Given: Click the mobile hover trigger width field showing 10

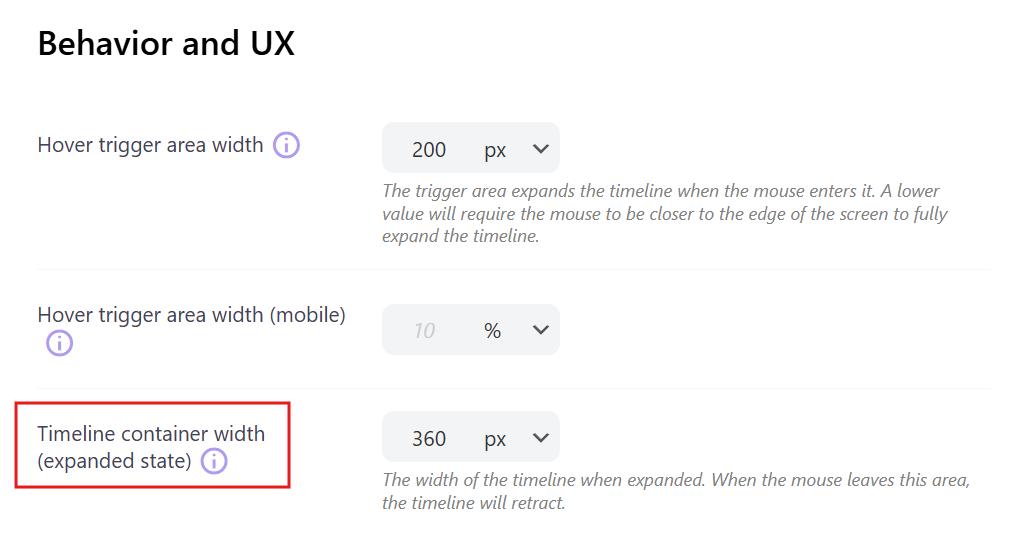Looking at the screenshot, I should [425, 330].
